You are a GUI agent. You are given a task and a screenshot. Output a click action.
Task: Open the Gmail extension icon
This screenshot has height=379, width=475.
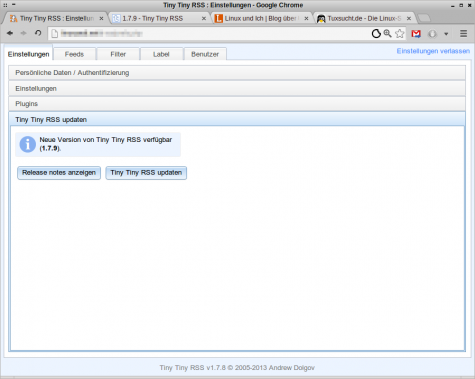click(416, 34)
